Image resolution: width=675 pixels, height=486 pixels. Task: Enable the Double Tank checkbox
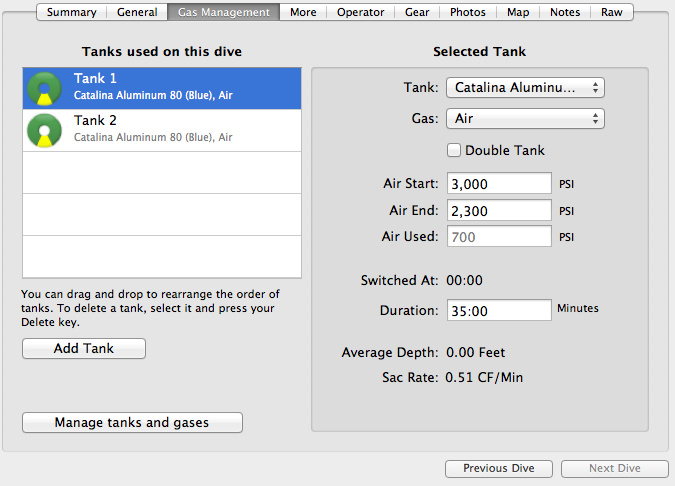(454, 150)
